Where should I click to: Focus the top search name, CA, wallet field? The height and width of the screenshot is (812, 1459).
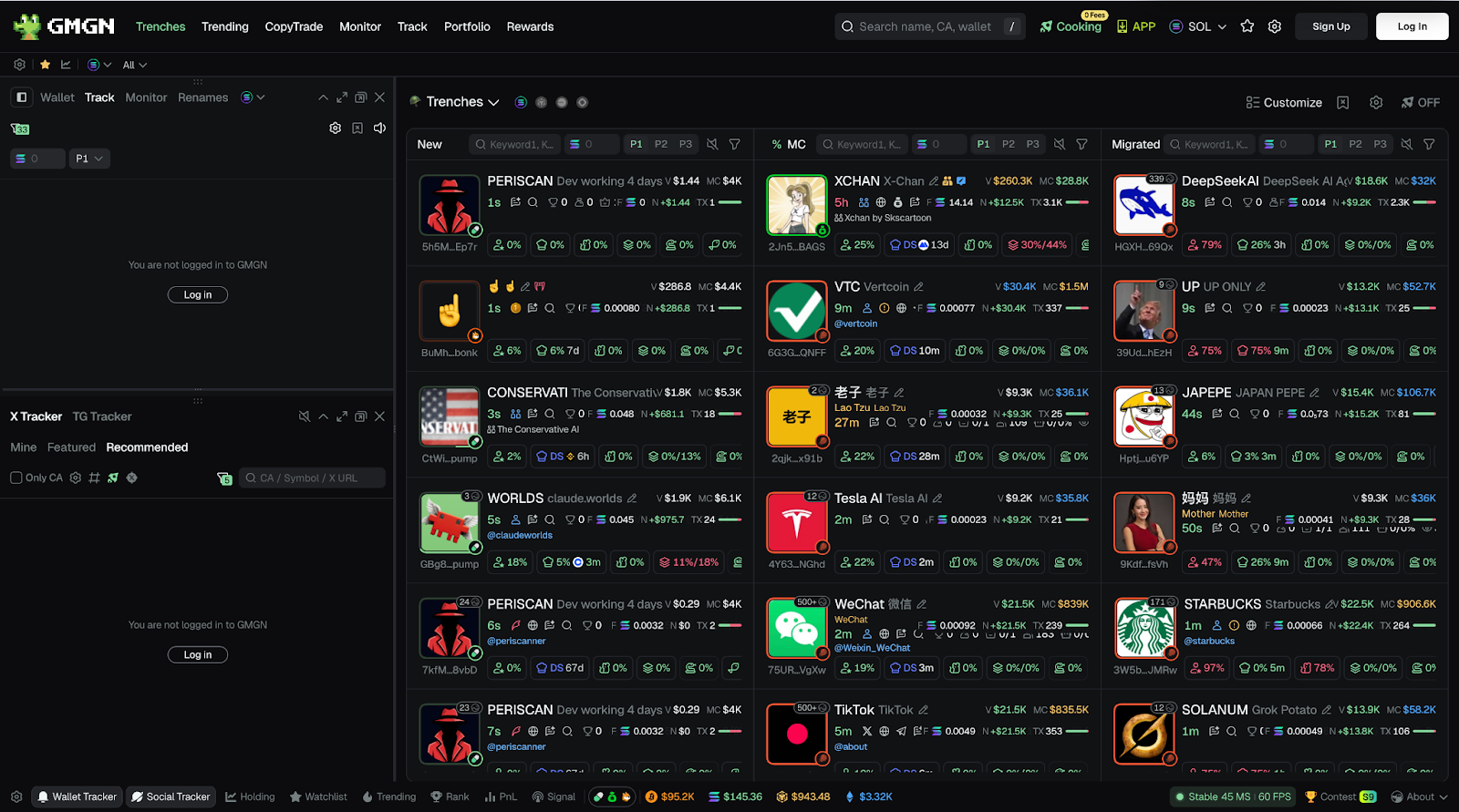pos(930,26)
